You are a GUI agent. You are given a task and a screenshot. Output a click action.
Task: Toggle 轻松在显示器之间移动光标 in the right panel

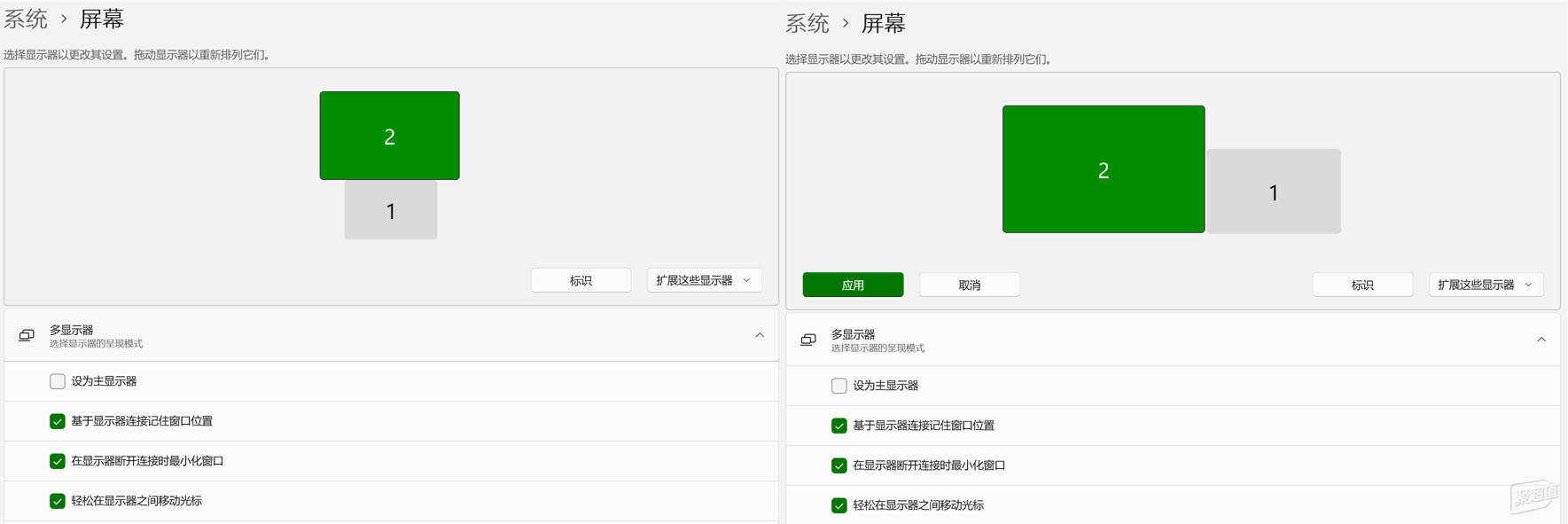(x=839, y=505)
